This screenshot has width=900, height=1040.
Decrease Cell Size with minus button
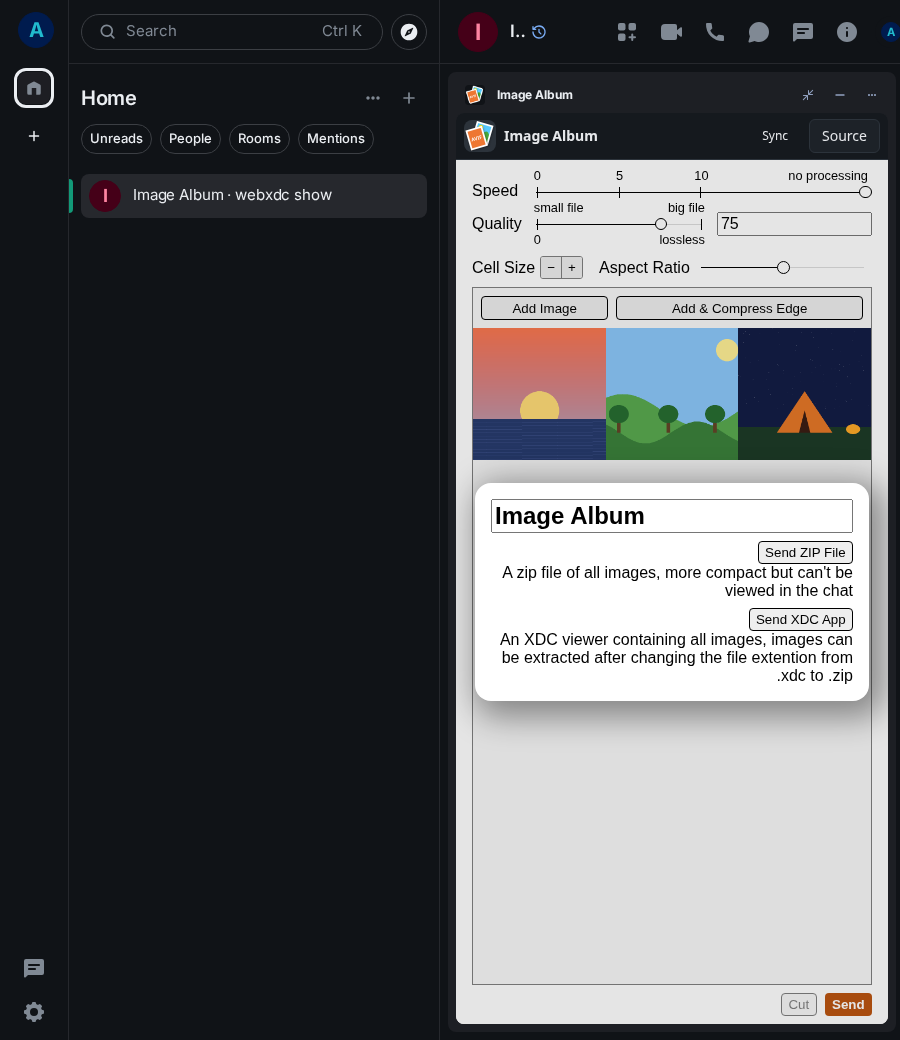[551, 268]
